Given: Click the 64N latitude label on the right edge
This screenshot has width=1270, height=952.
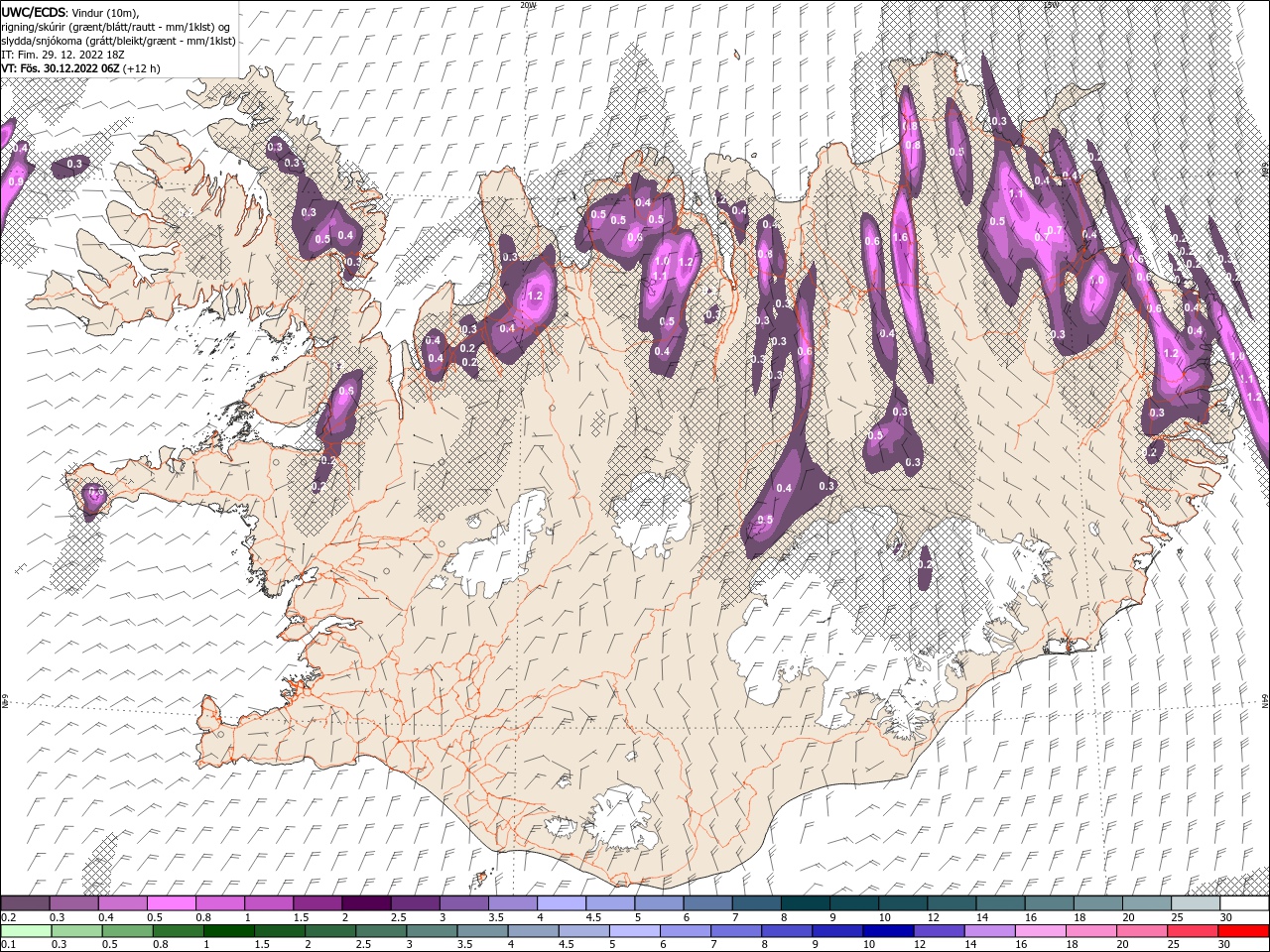Looking at the screenshot, I should pyautogui.click(x=1265, y=702).
